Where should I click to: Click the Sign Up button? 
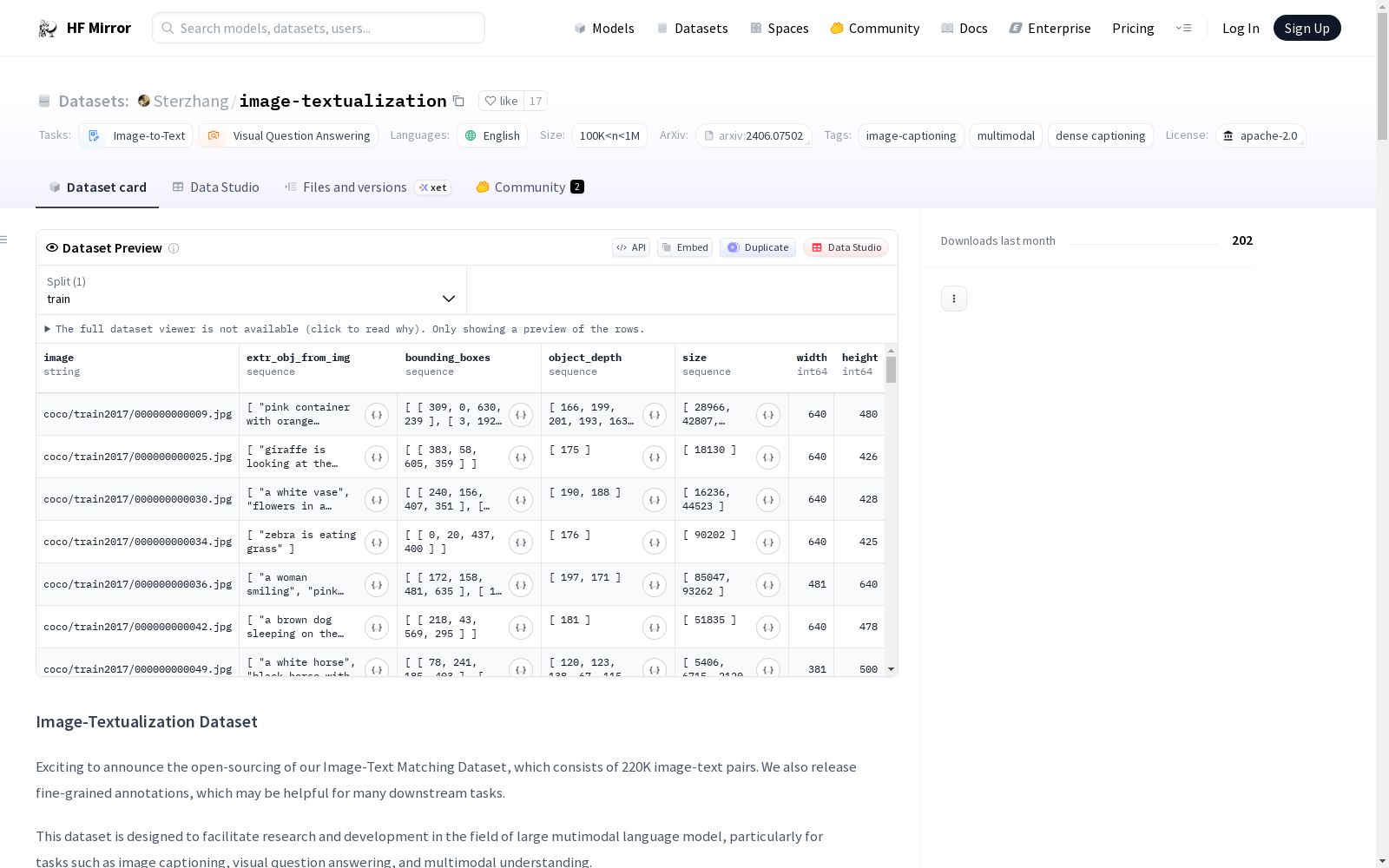1307,28
